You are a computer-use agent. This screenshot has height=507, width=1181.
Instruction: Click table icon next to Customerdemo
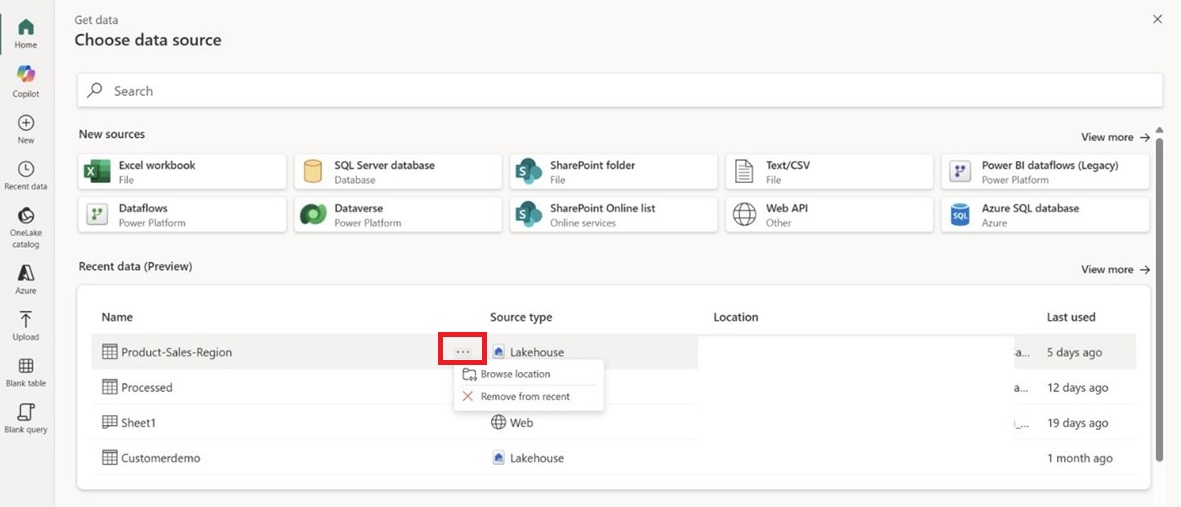click(109, 457)
